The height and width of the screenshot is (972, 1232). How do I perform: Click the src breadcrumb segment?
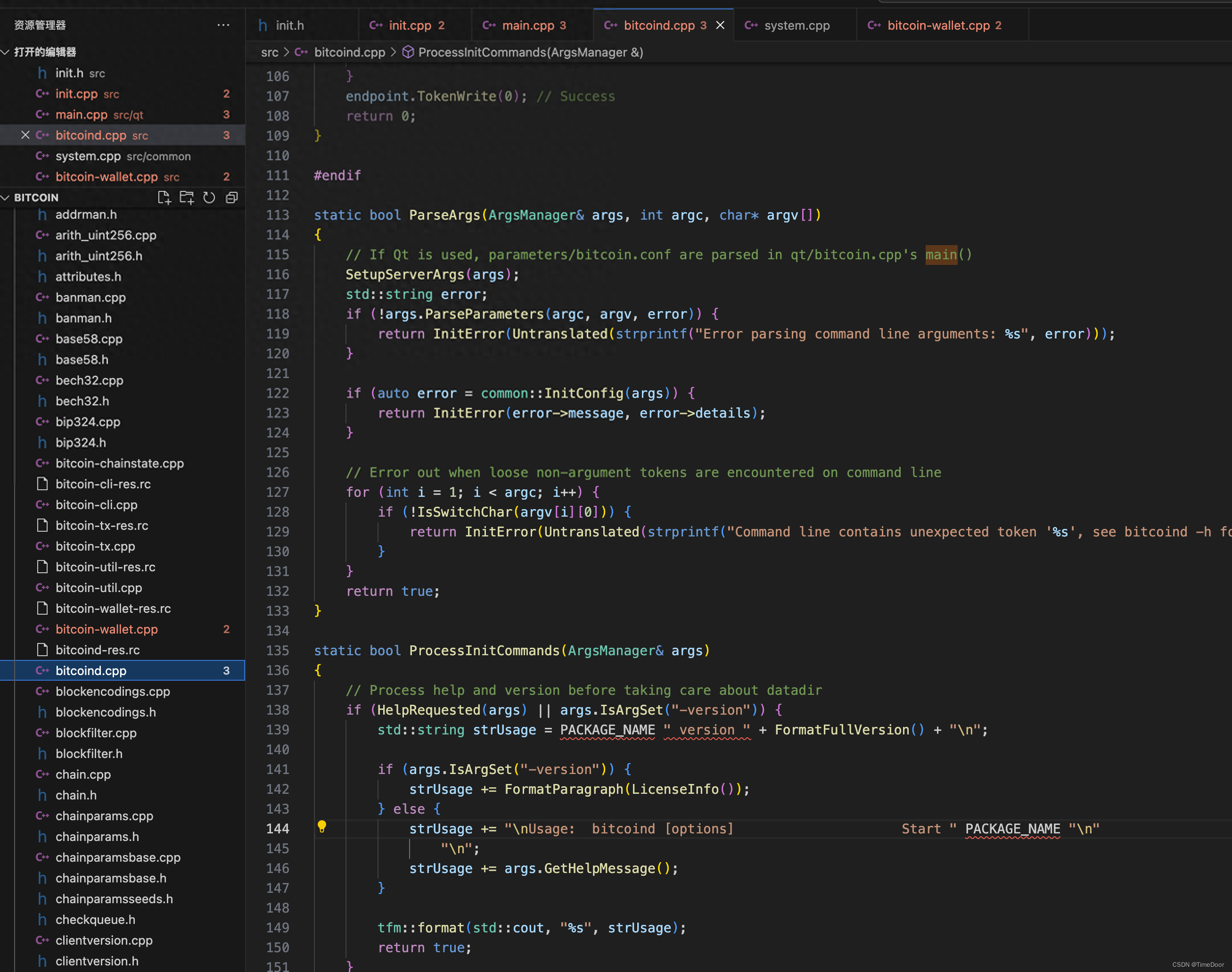[x=269, y=52]
